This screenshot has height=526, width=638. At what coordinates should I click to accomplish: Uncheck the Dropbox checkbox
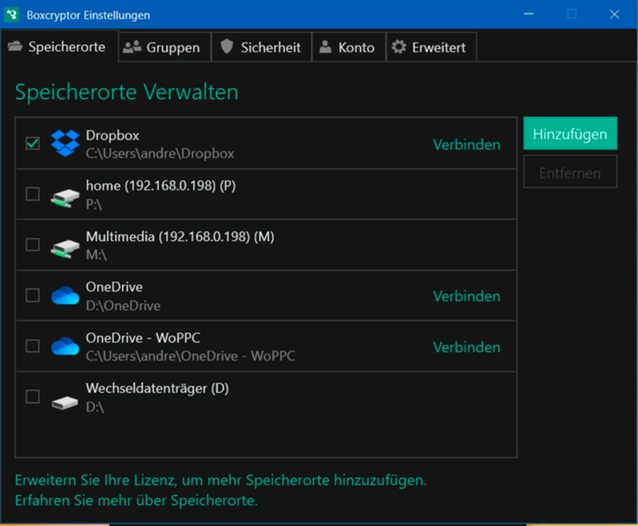click(x=33, y=144)
